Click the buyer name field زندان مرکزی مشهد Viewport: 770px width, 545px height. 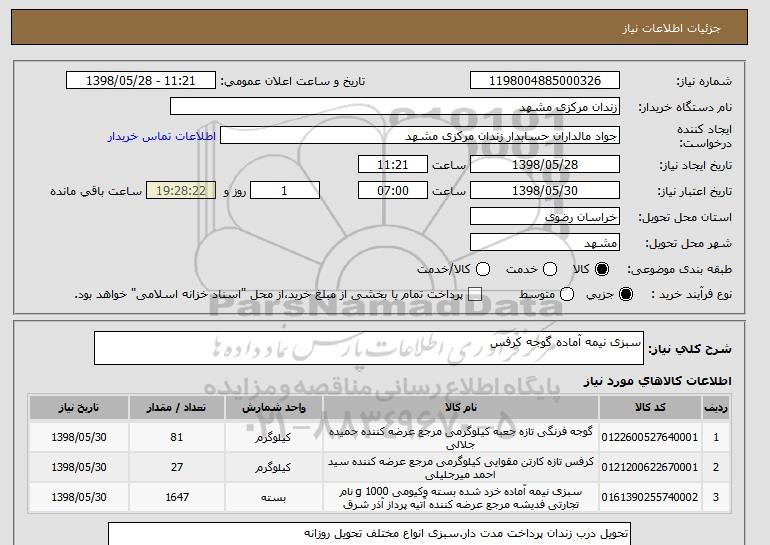tap(395, 107)
